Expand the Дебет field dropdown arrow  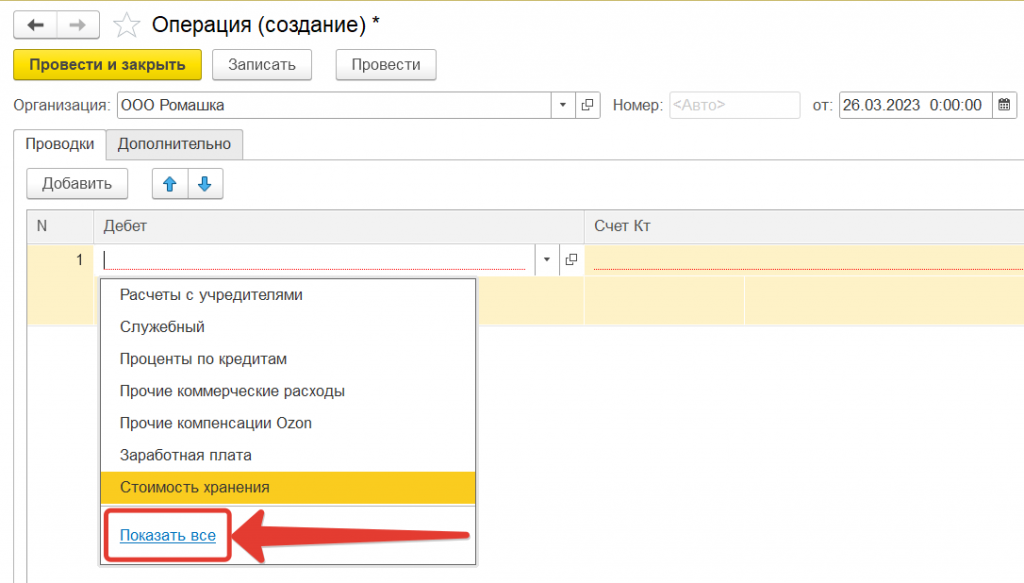pyautogui.click(x=547, y=260)
